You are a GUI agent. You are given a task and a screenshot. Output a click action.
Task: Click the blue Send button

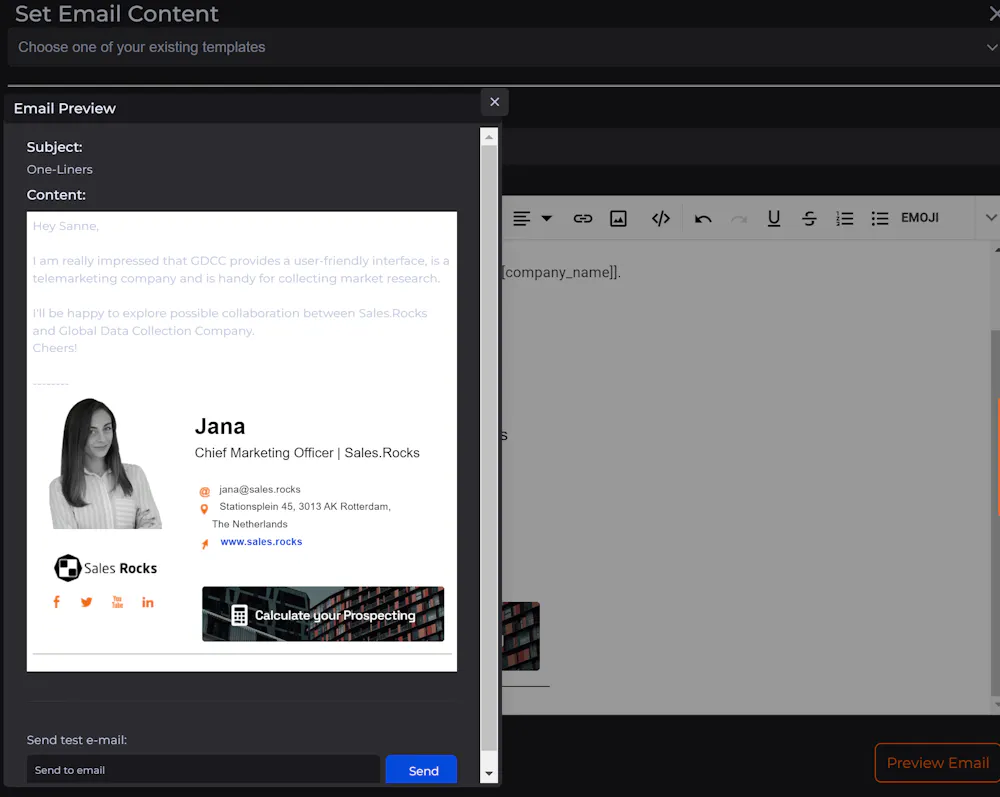point(422,770)
